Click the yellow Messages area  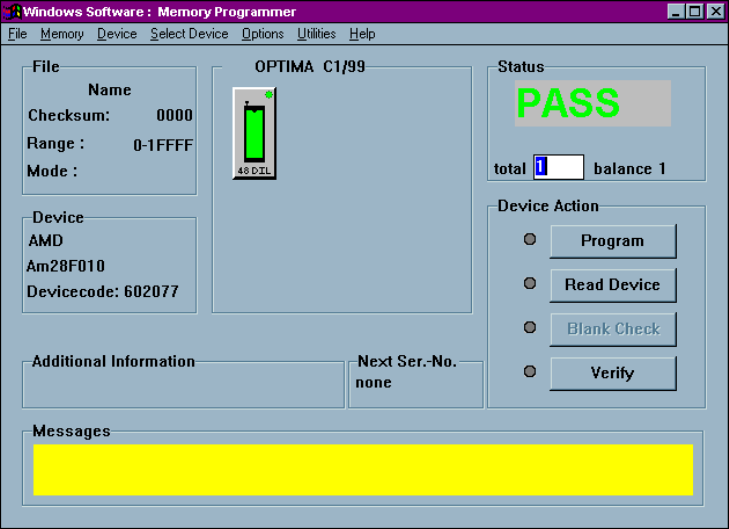pyautogui.click(x=363, y=470)
